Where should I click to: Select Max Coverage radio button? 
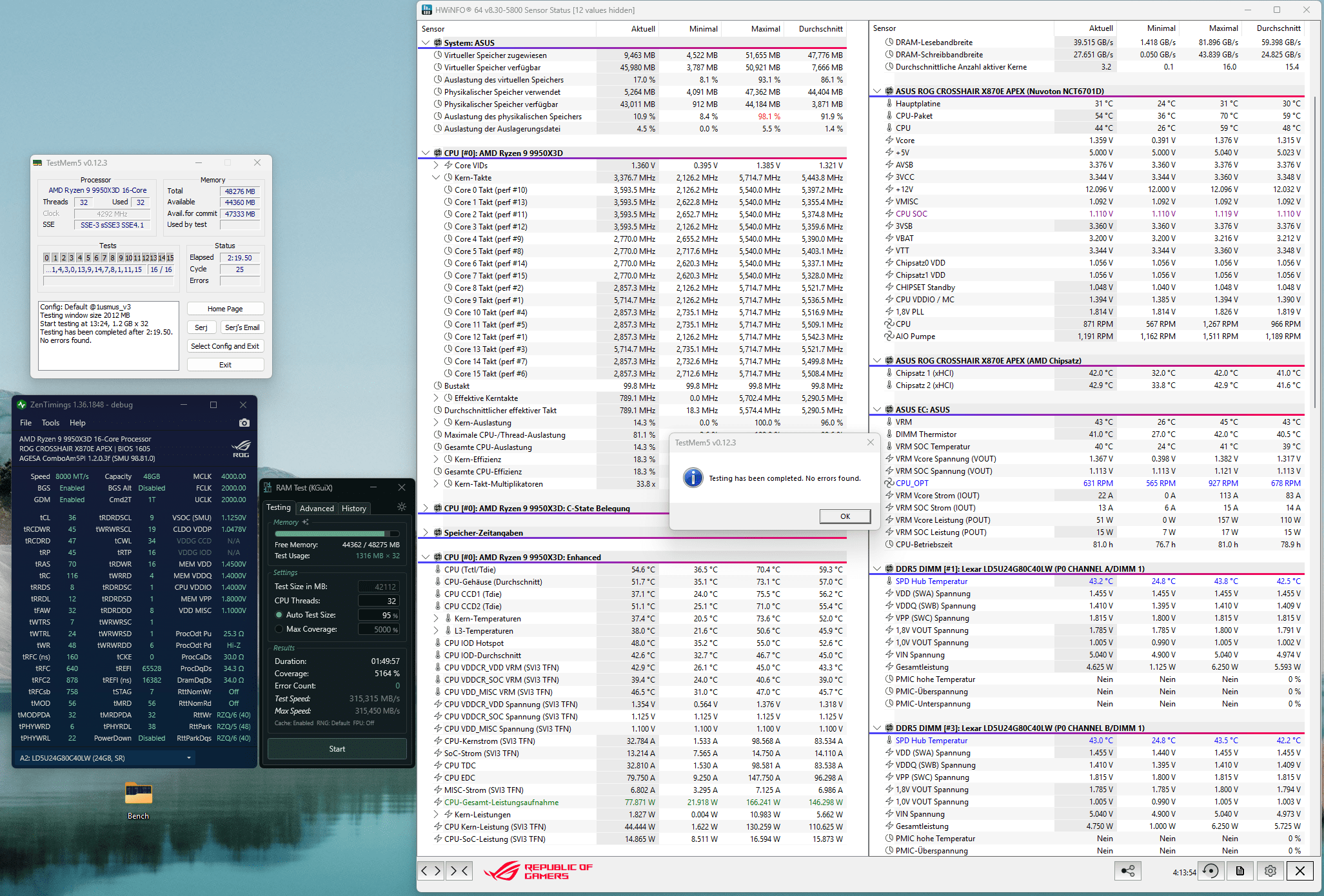click(279, 629)
